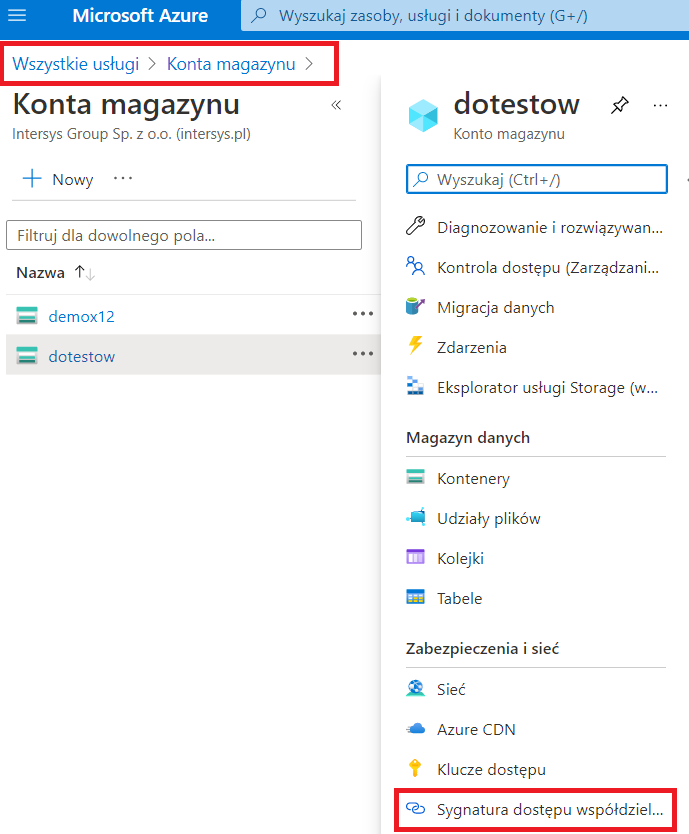Open Udziały plików menu item

[x=489, y=519]
